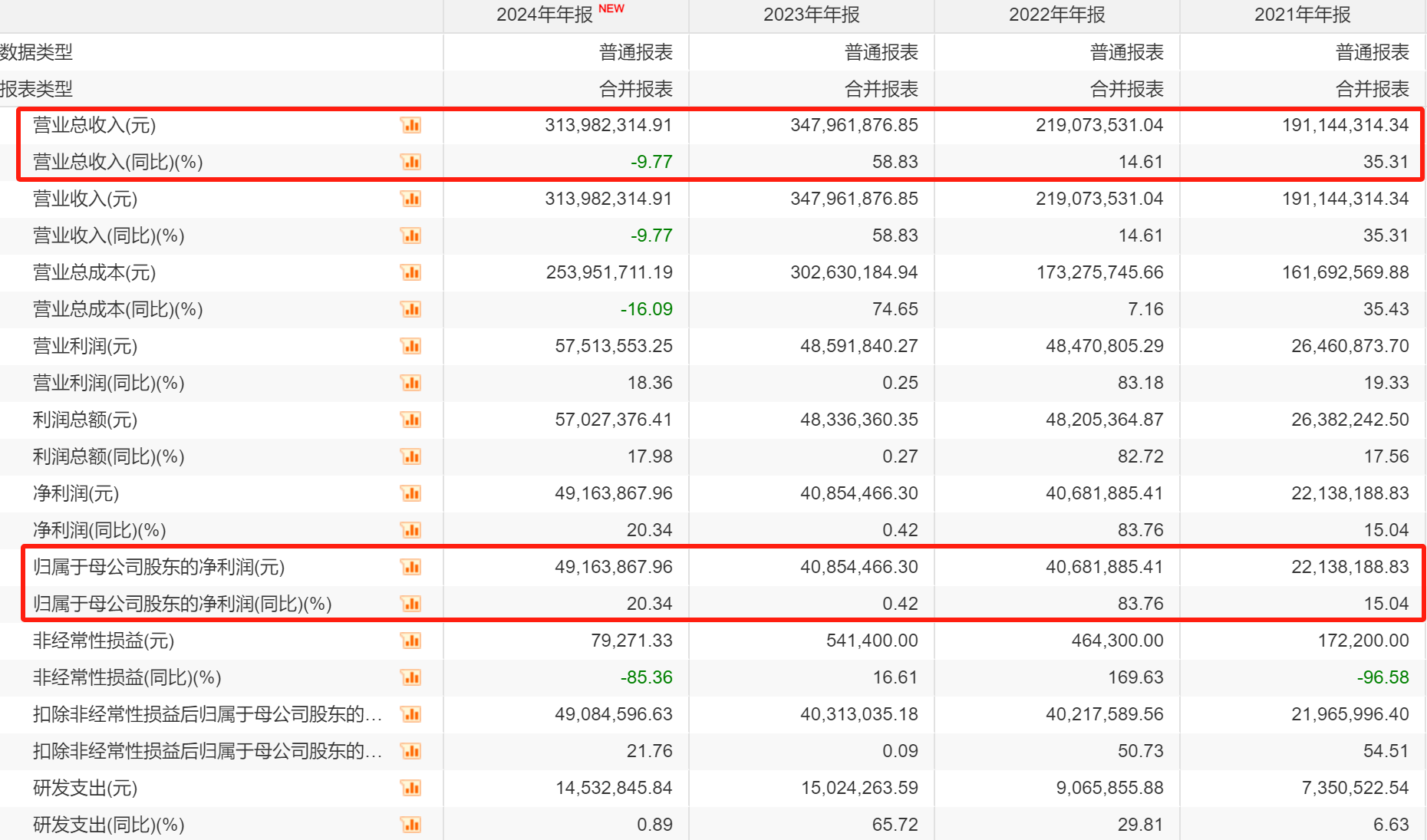Open chart icon beside 研发支出(元)
1427x840 pixels.
pyautogui.click(x=411, y=788)
